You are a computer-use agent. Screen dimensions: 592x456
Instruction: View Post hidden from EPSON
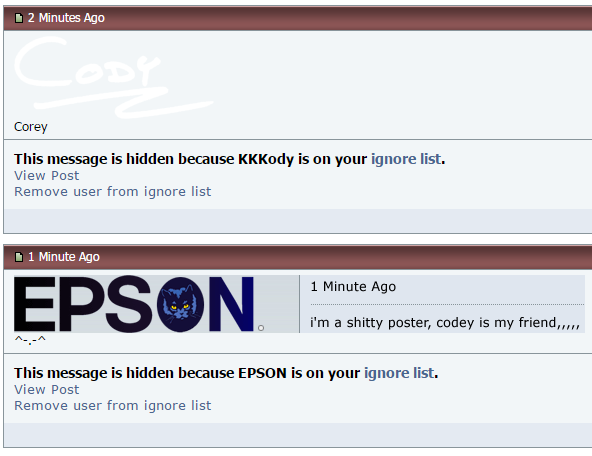(46, 390)
